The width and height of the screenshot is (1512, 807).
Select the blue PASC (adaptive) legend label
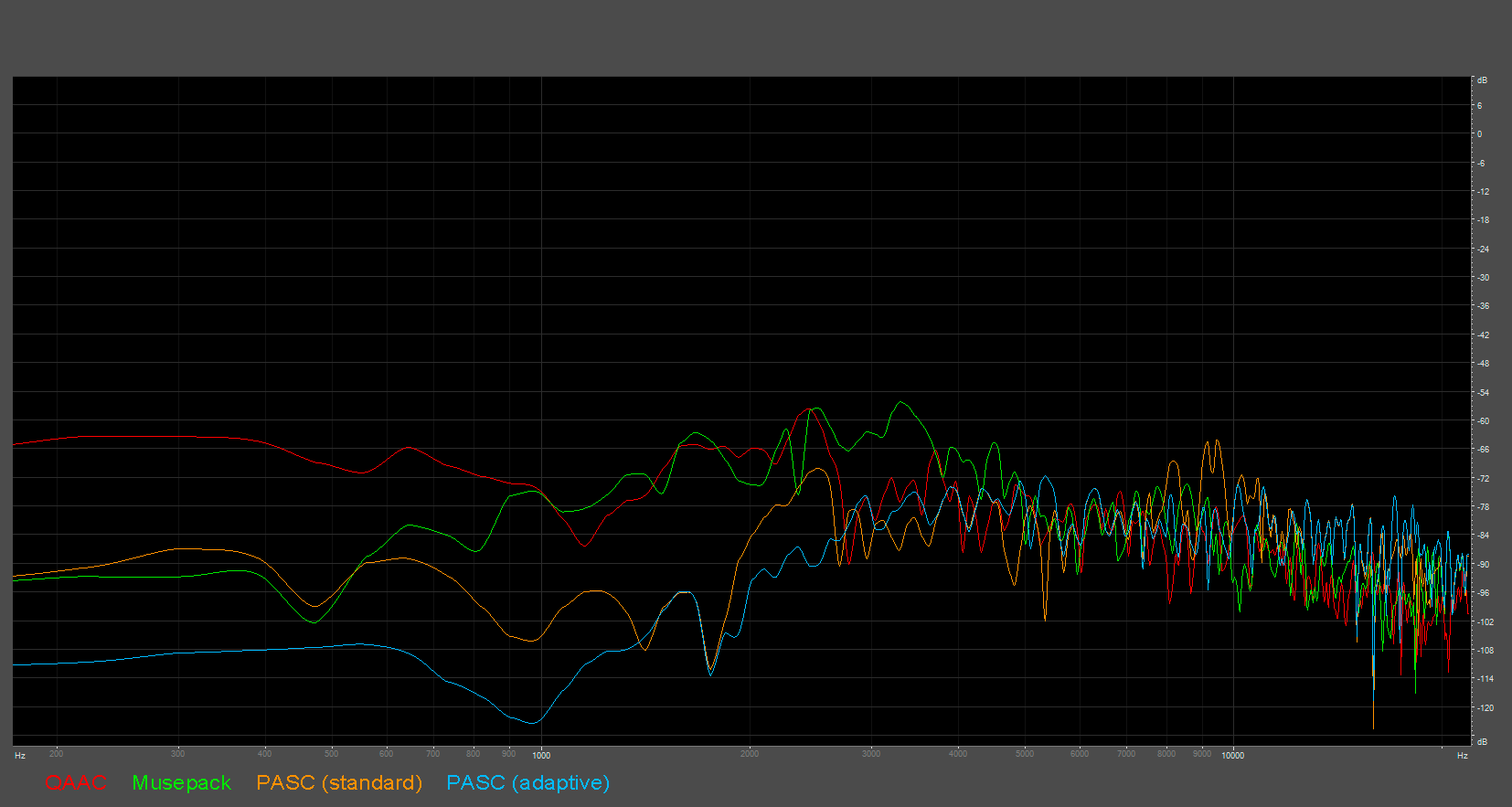pos(528,783)
